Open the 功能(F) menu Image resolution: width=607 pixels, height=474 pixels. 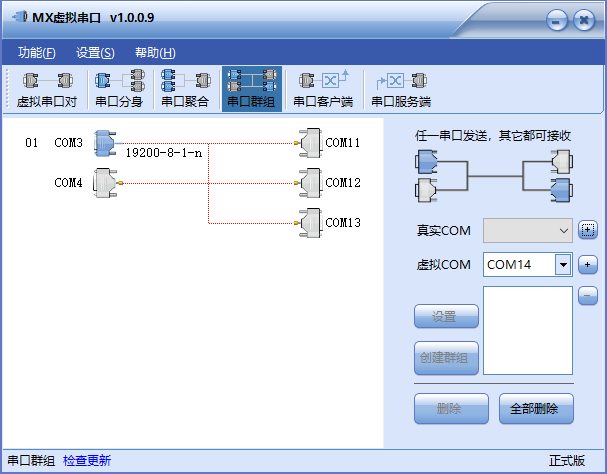37,53
